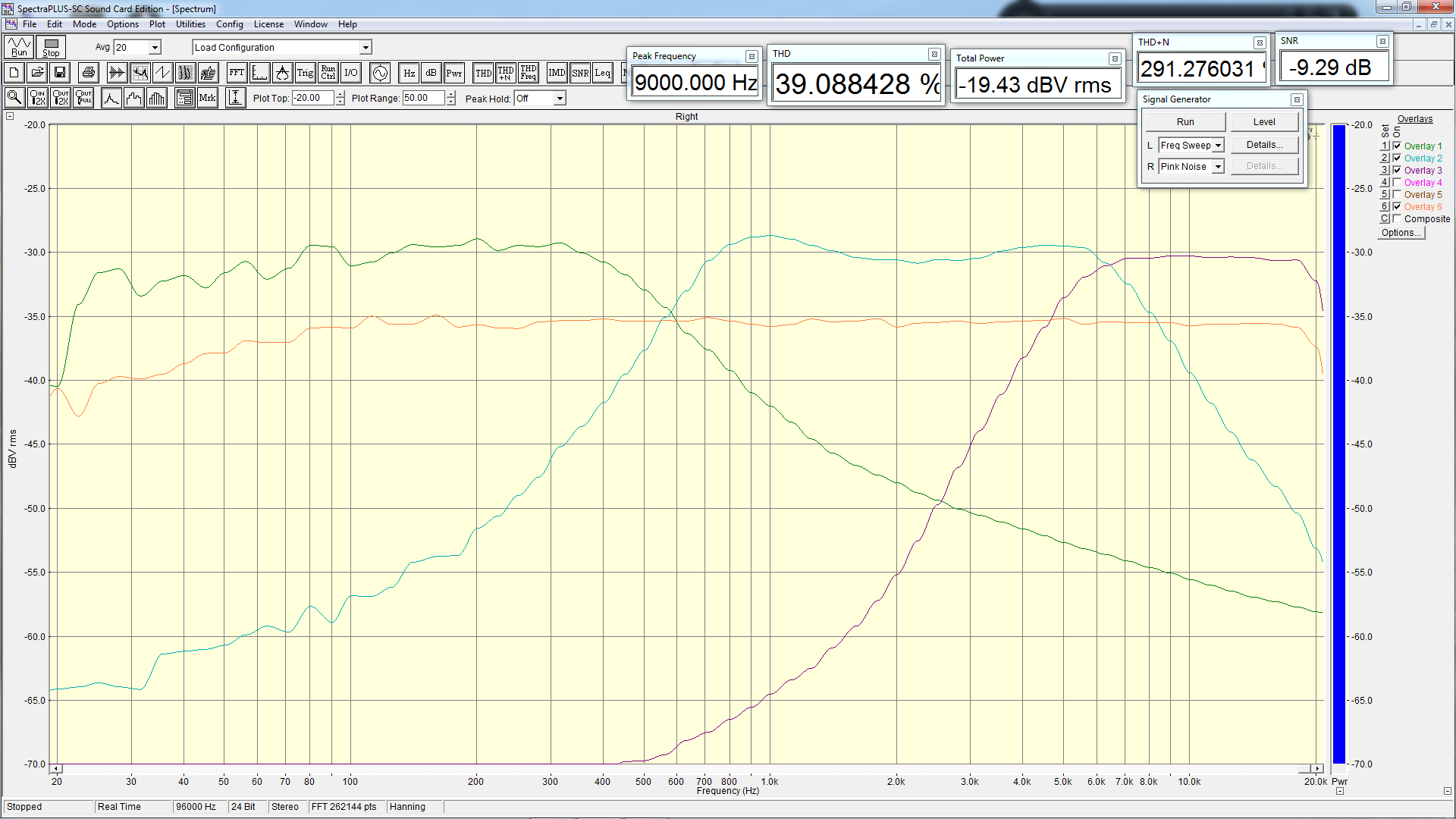Select the bar graph plot style icon
This screenshot has width=1456, height=819.
pos(157,98)
